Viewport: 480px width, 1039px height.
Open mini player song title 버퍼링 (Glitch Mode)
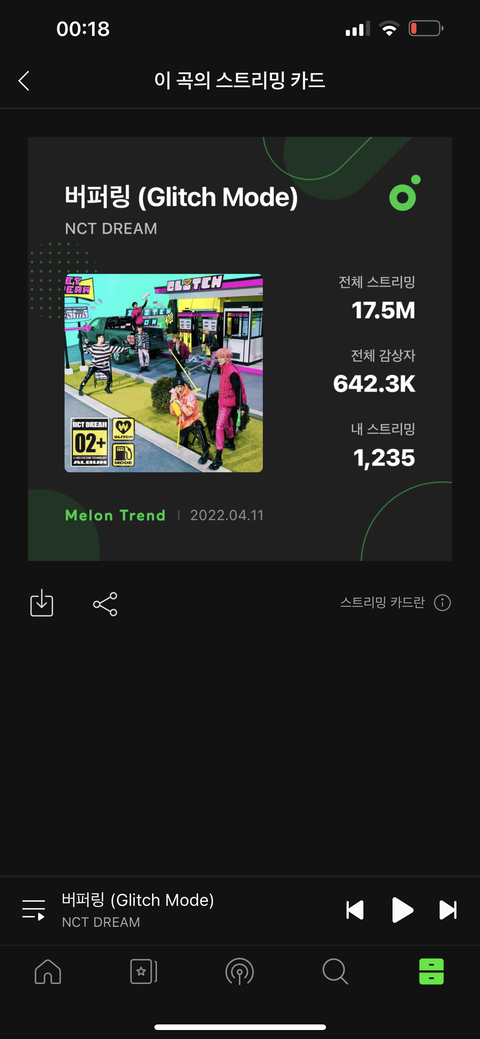pos(138,900)
